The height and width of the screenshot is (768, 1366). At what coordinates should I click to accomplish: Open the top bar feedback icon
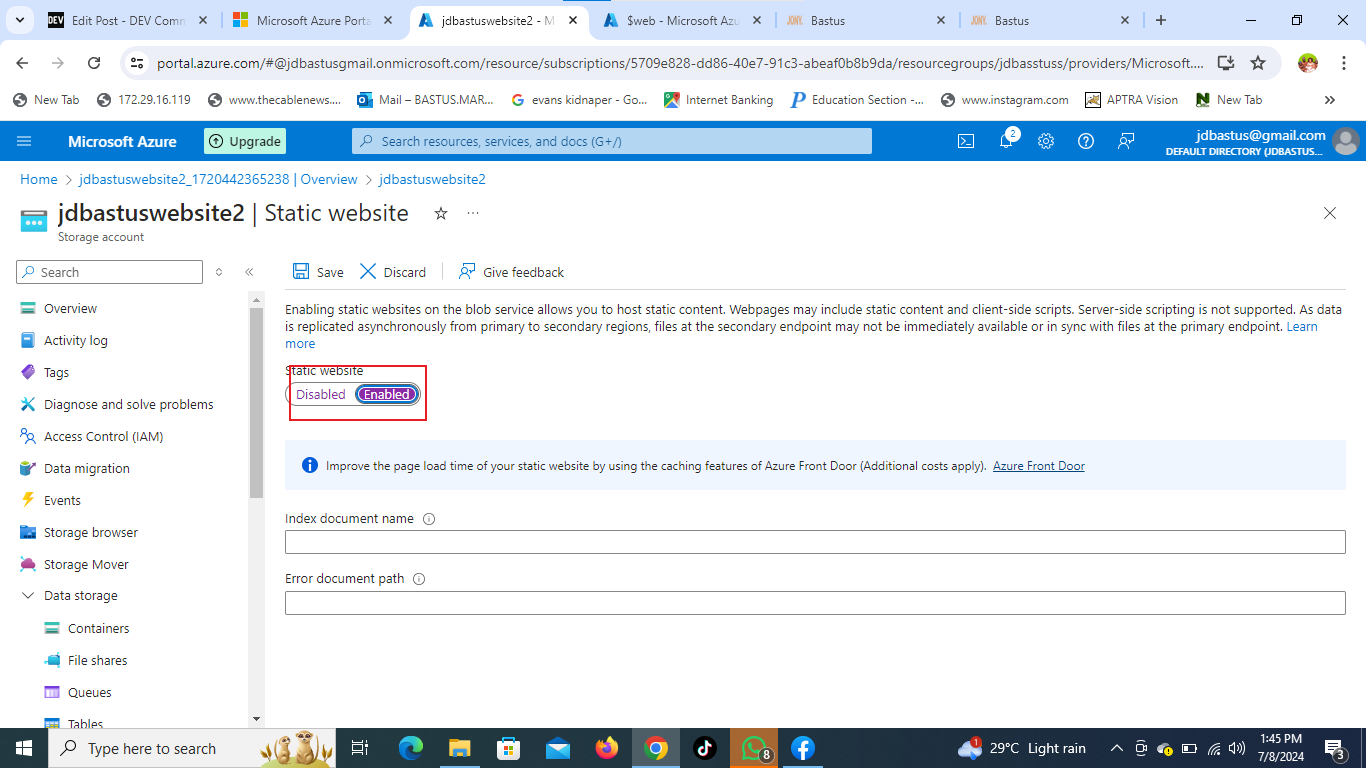[1126, 141]
